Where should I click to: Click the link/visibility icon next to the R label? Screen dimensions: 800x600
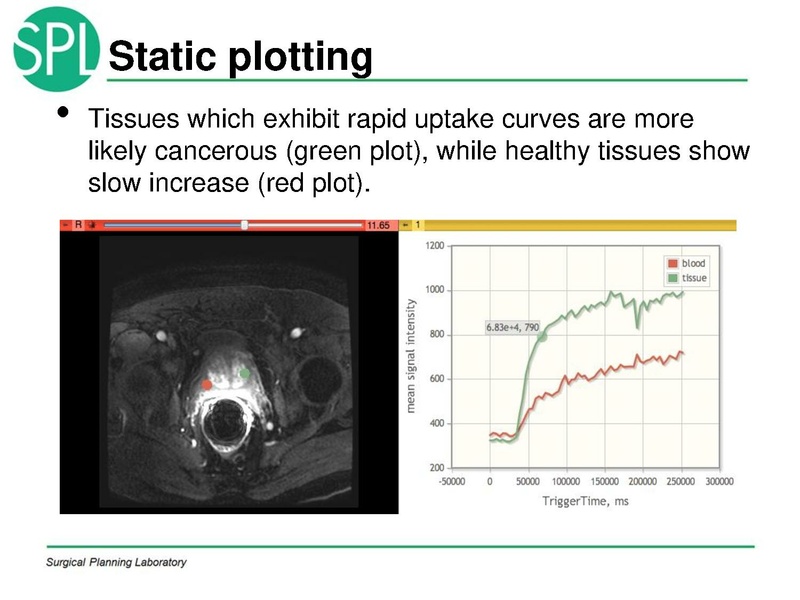91,225
